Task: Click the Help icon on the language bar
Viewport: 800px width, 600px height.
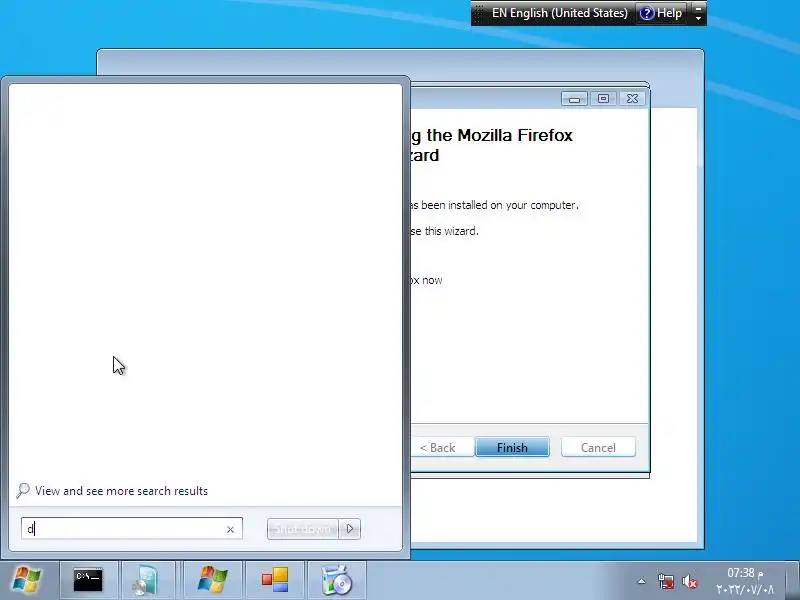Action: (661, 13)
